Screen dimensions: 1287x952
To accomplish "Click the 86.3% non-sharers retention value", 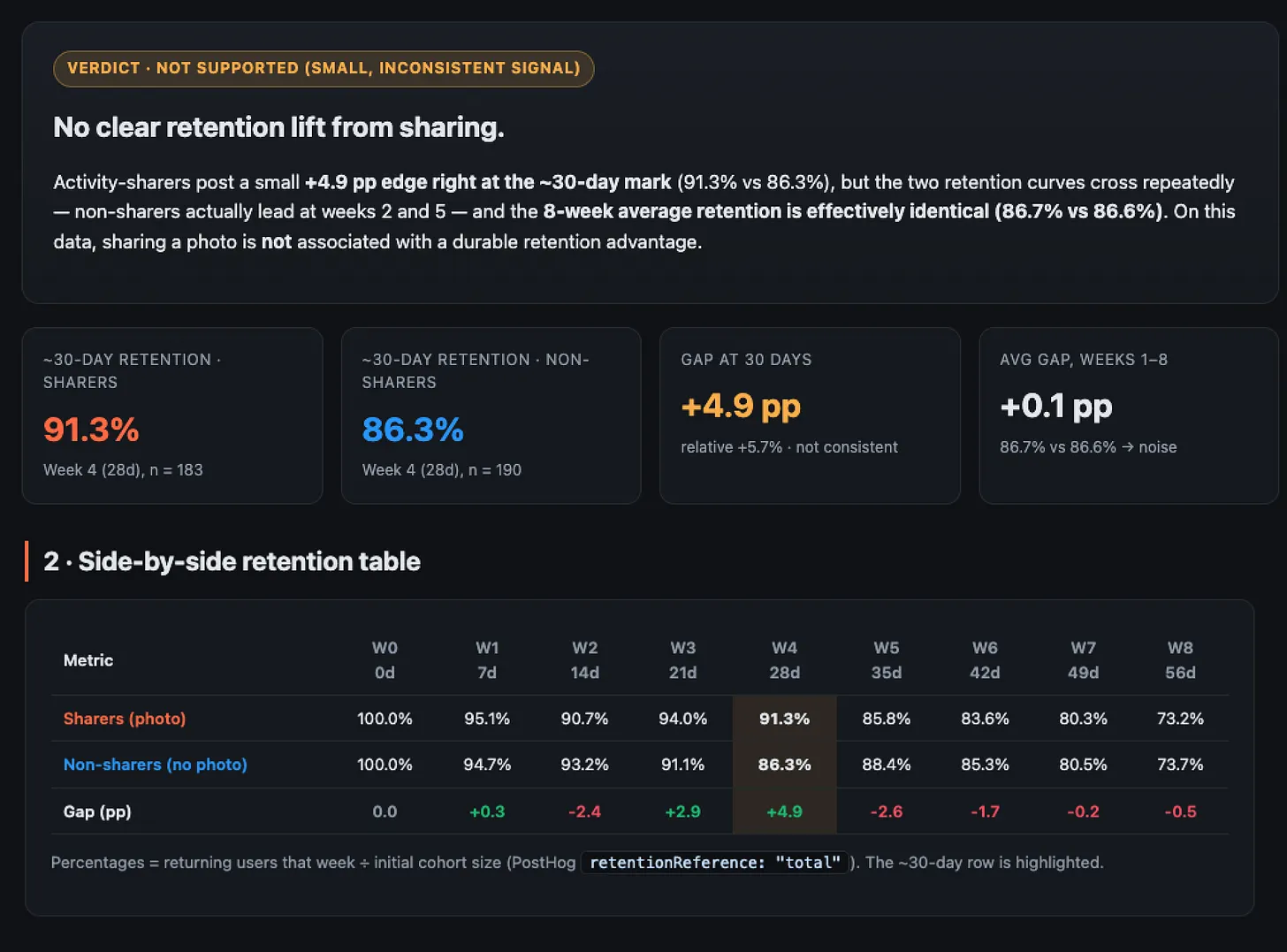I will pyautogui.click(x=413, y=430).
